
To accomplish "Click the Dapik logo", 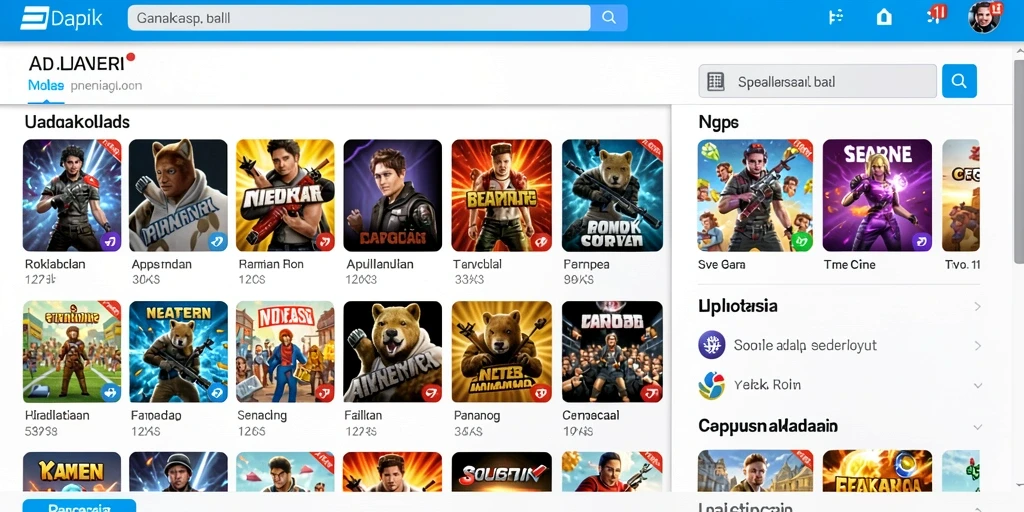I will [61, 18].
